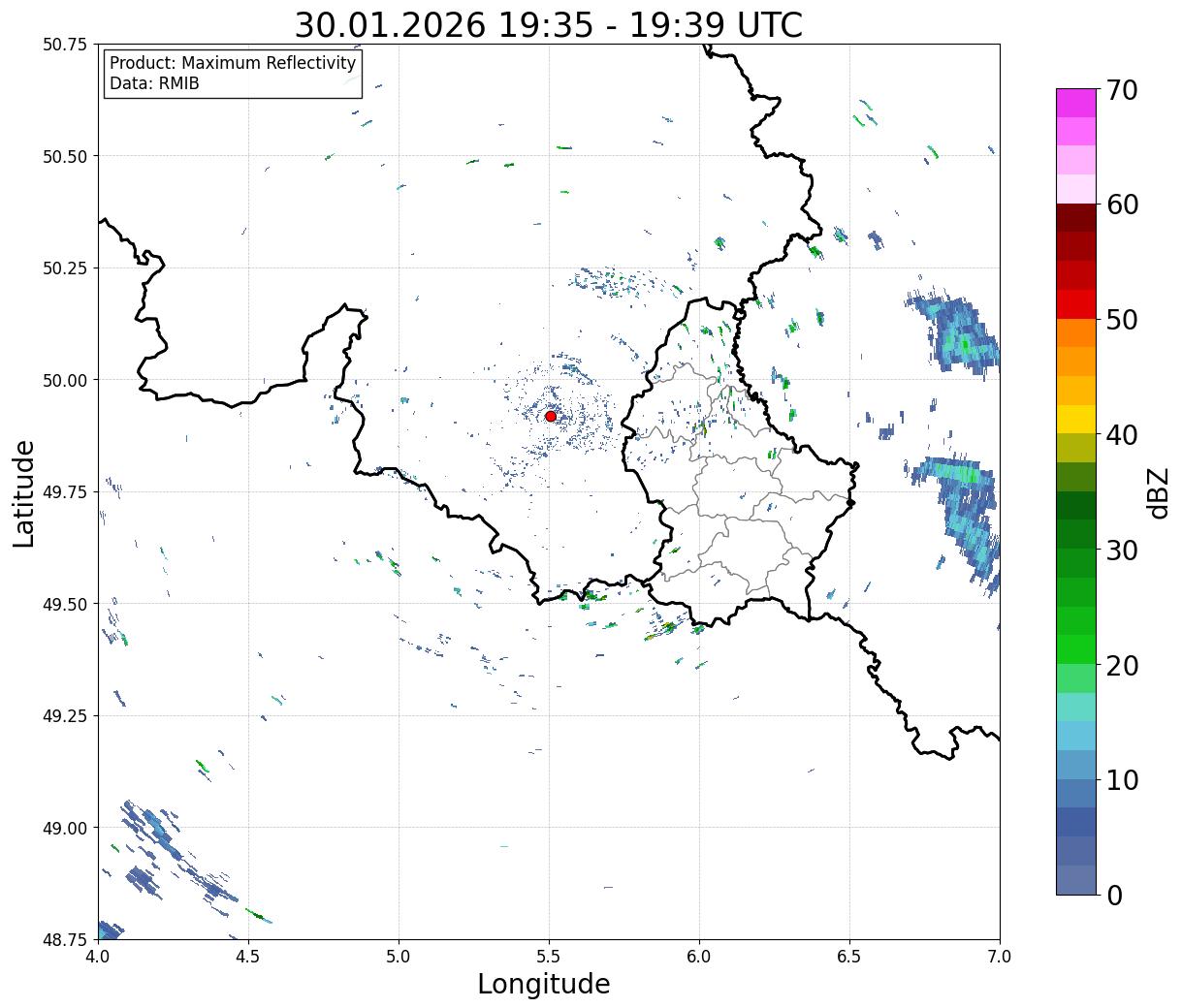Click the colorbar tick label 30

(x=1122, y=551)
